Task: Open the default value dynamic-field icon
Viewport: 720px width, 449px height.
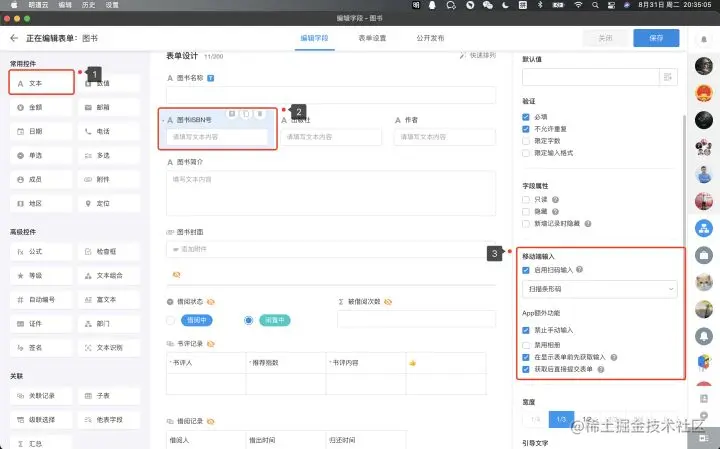Action: [668, 77]
